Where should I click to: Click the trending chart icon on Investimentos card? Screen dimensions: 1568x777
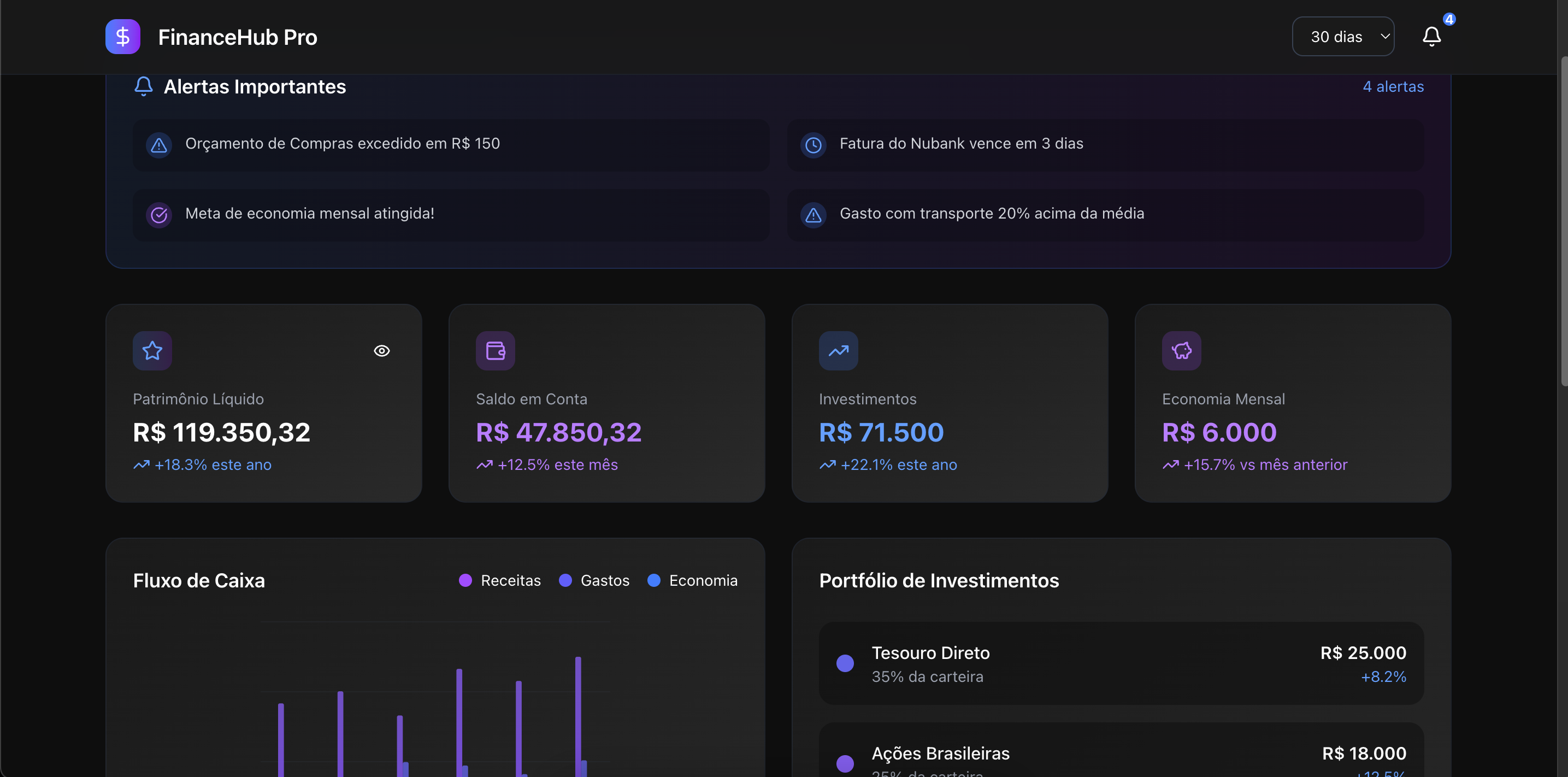coord(838,350)
